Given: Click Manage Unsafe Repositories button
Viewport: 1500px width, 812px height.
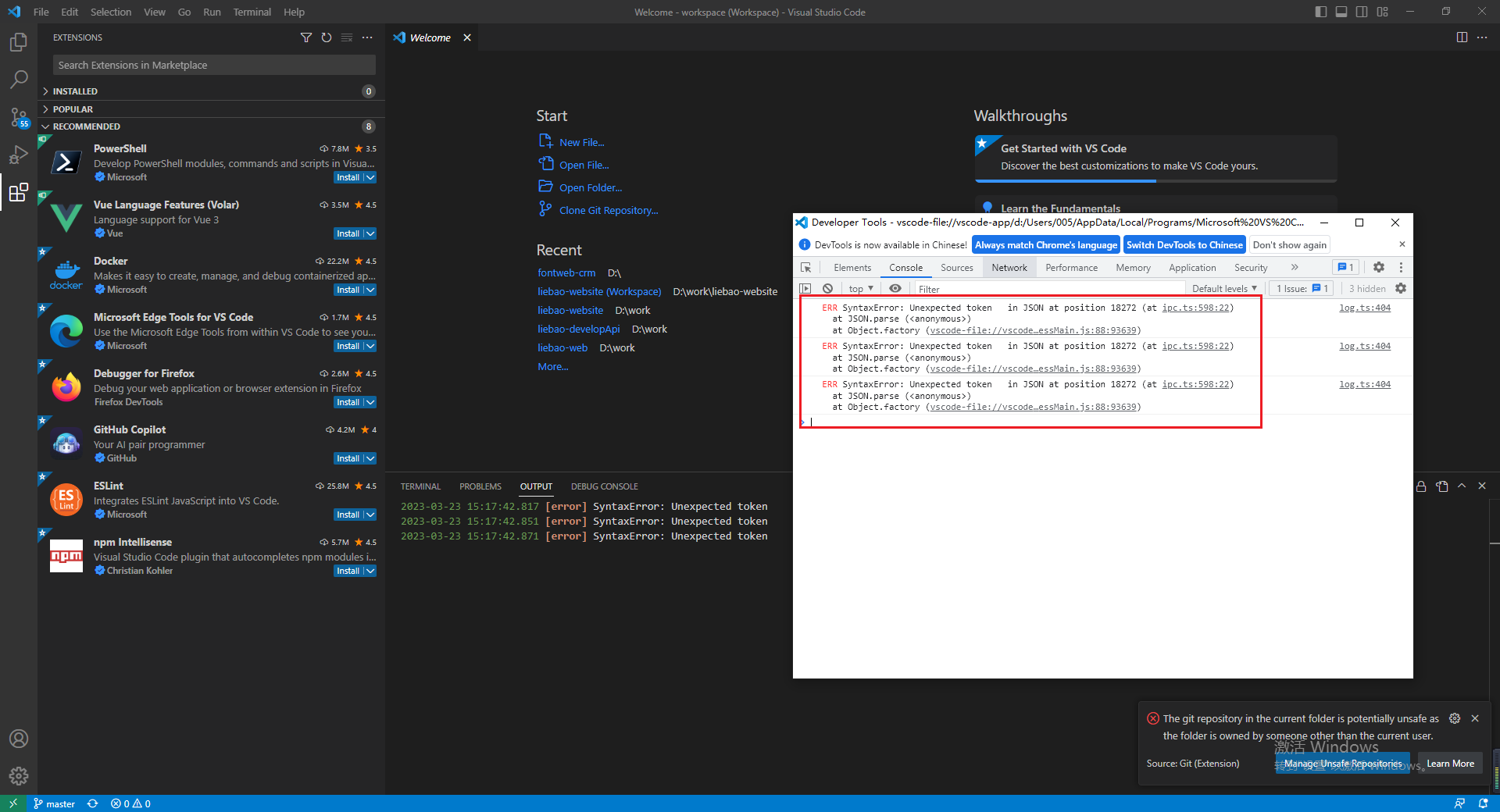Looking at the screenshot, I should (x=1341, y=764).
